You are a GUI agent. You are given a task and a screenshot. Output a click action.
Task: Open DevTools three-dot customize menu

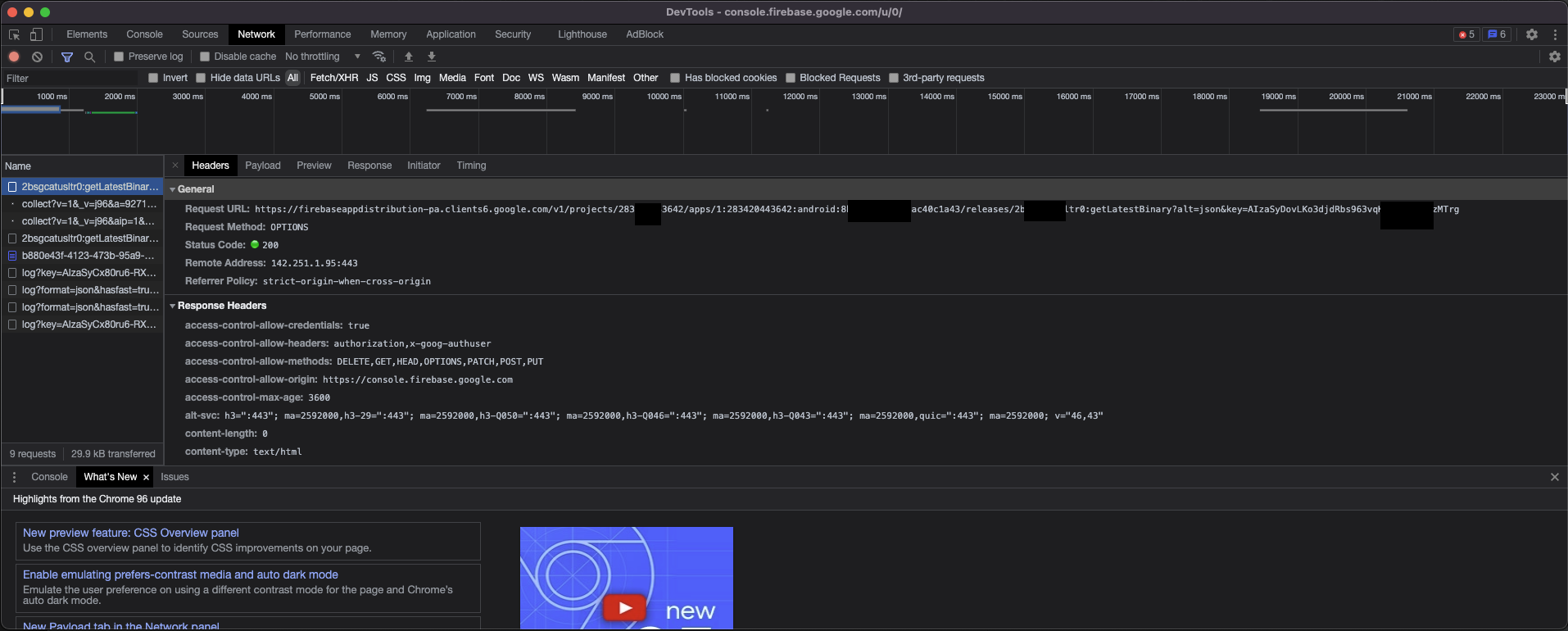point(1555,34)
